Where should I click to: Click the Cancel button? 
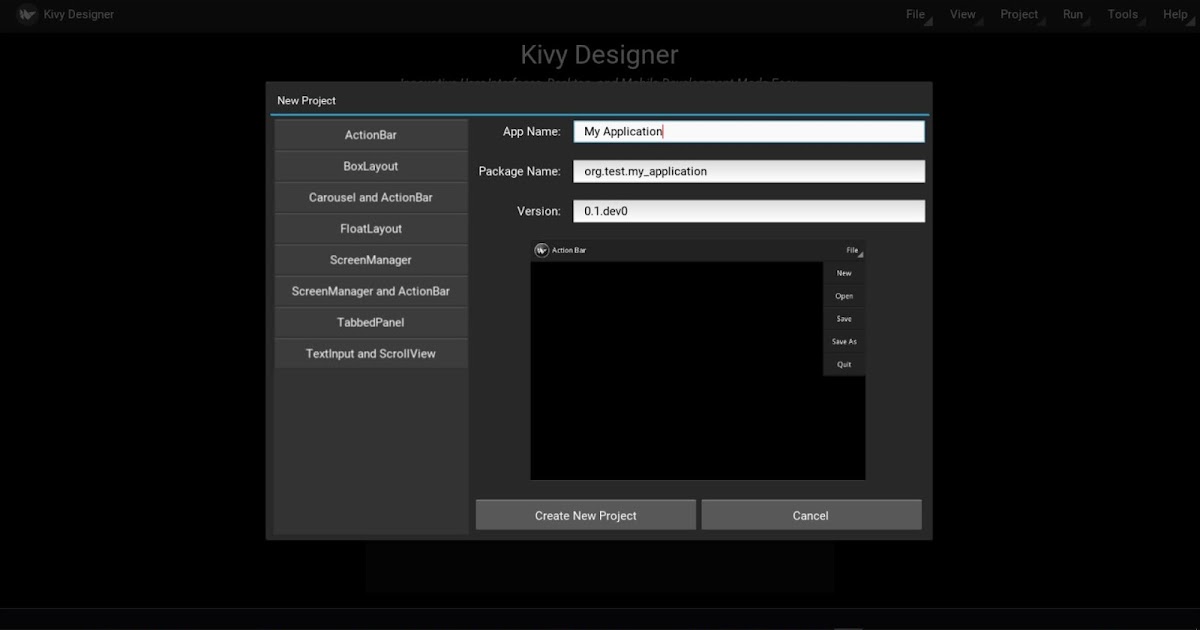click(811, 514)
